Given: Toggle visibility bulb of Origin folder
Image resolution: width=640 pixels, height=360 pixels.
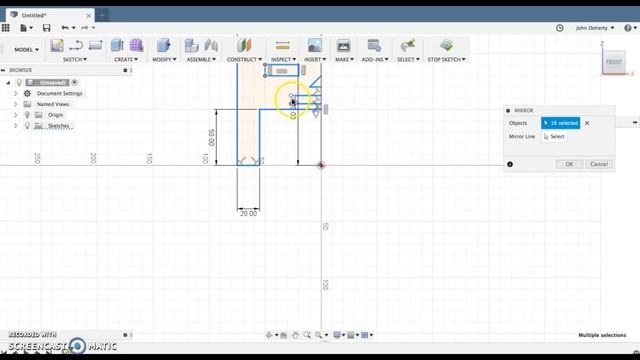Looking at the screenshot, I should (x=27, y=115).
